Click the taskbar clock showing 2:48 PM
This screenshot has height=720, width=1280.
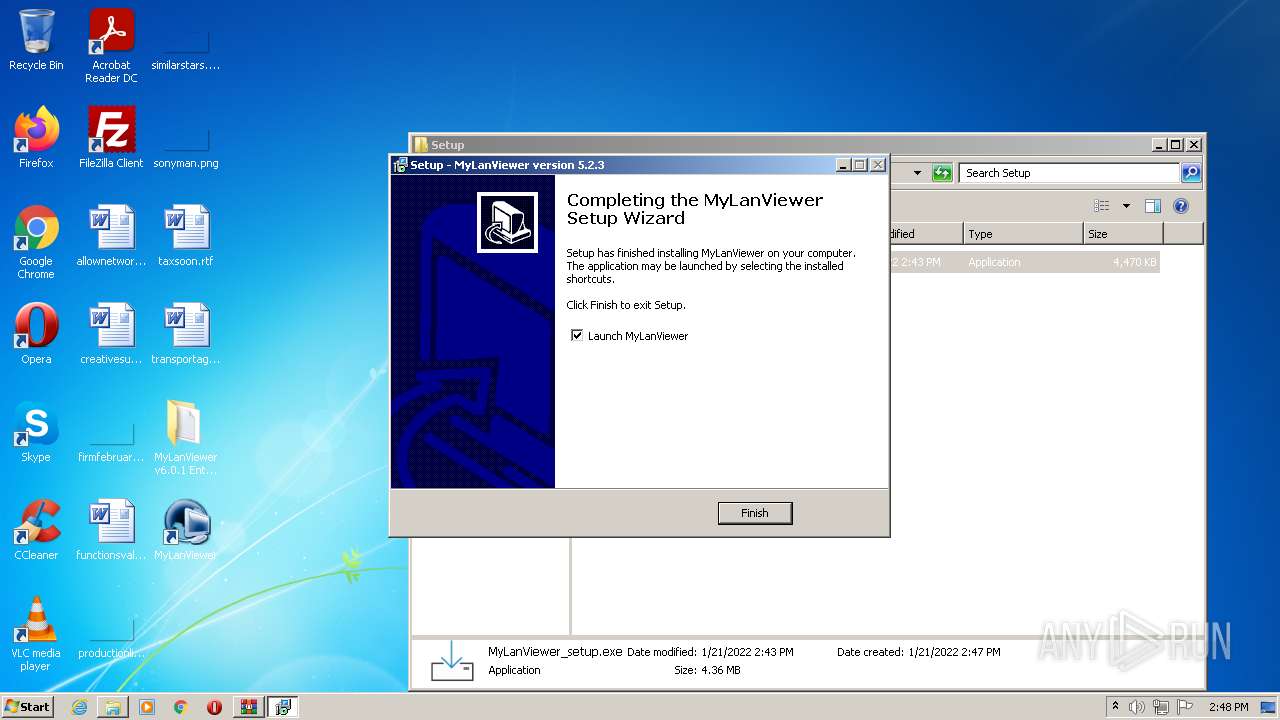(1228, 707)
